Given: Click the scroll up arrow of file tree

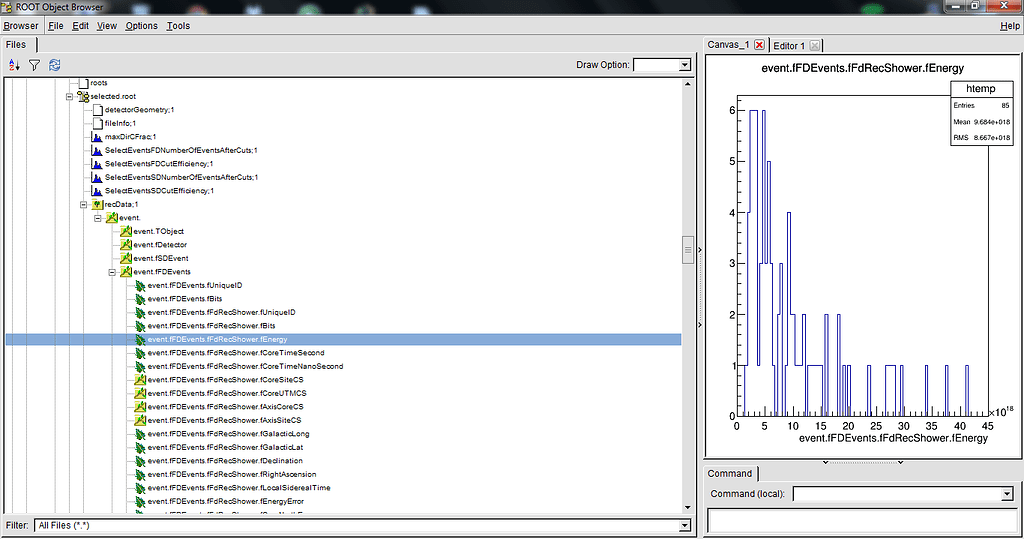Looking at the screenshot, I should click(687, 84).
